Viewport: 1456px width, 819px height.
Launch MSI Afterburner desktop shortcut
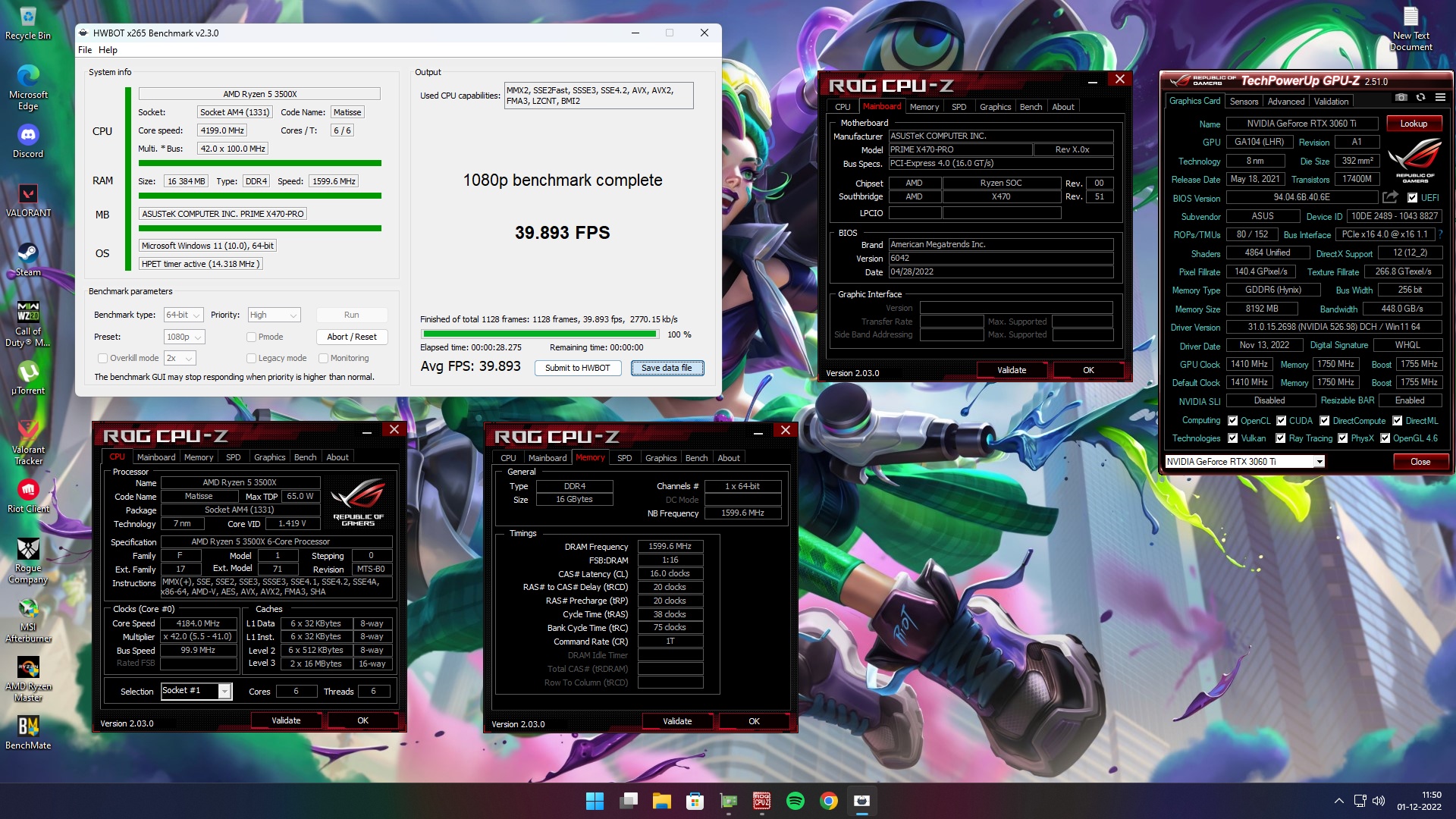(x=28, y=620)
